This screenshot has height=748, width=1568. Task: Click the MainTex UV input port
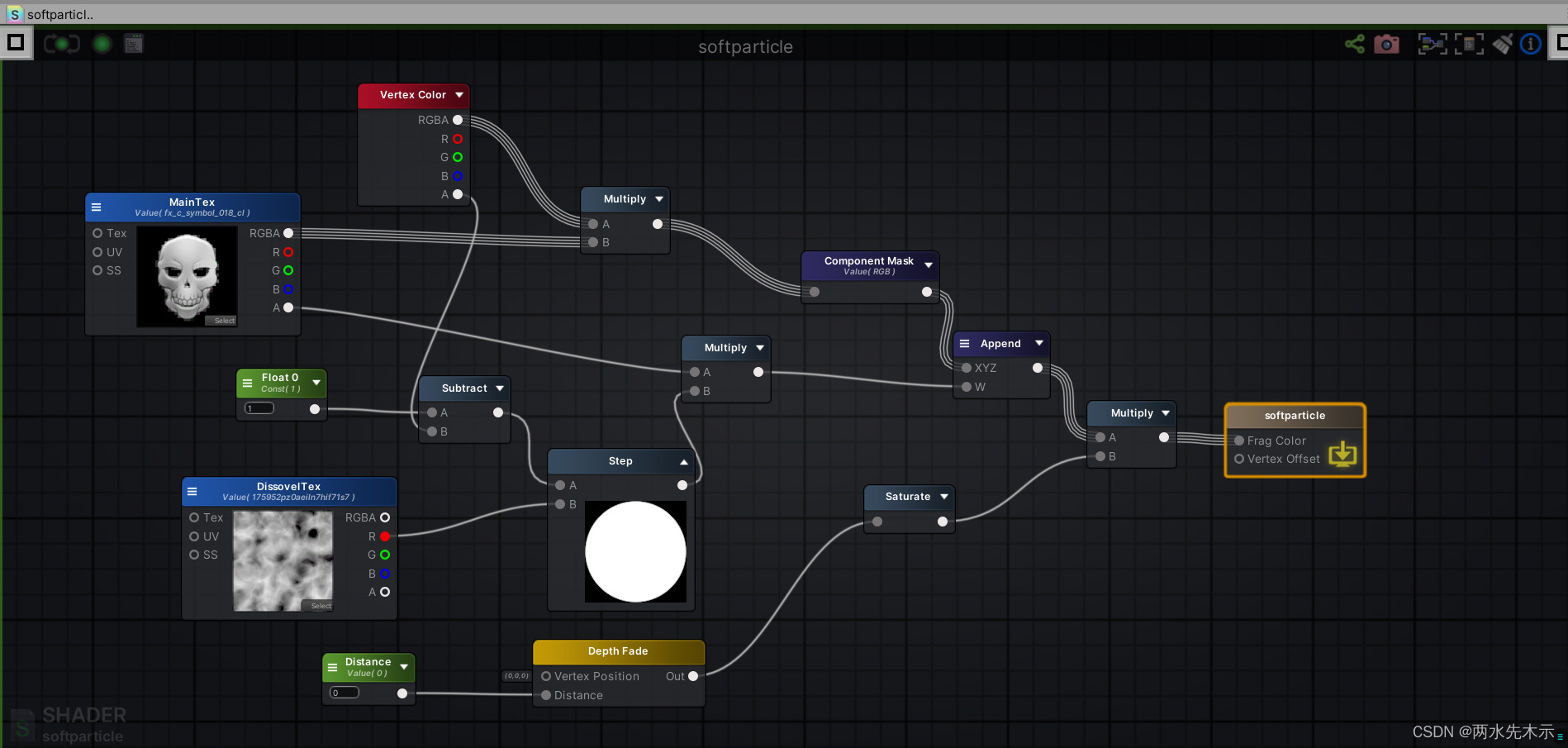click(97, 252)
